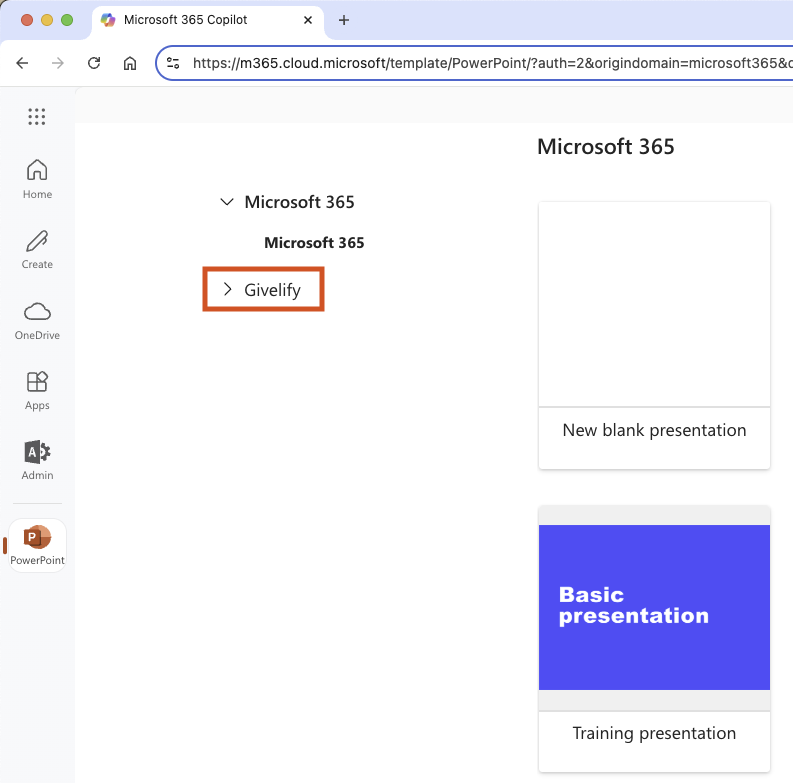Reload the current page

[x=94, y=63]
